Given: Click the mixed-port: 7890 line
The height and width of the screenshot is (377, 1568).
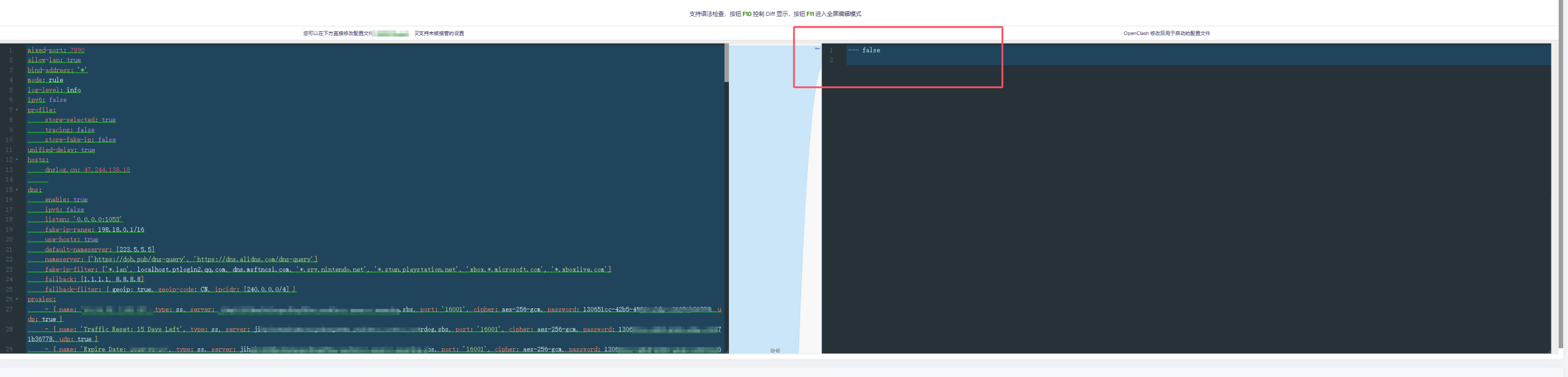Looking at the screenshot, I should [56, 50].
